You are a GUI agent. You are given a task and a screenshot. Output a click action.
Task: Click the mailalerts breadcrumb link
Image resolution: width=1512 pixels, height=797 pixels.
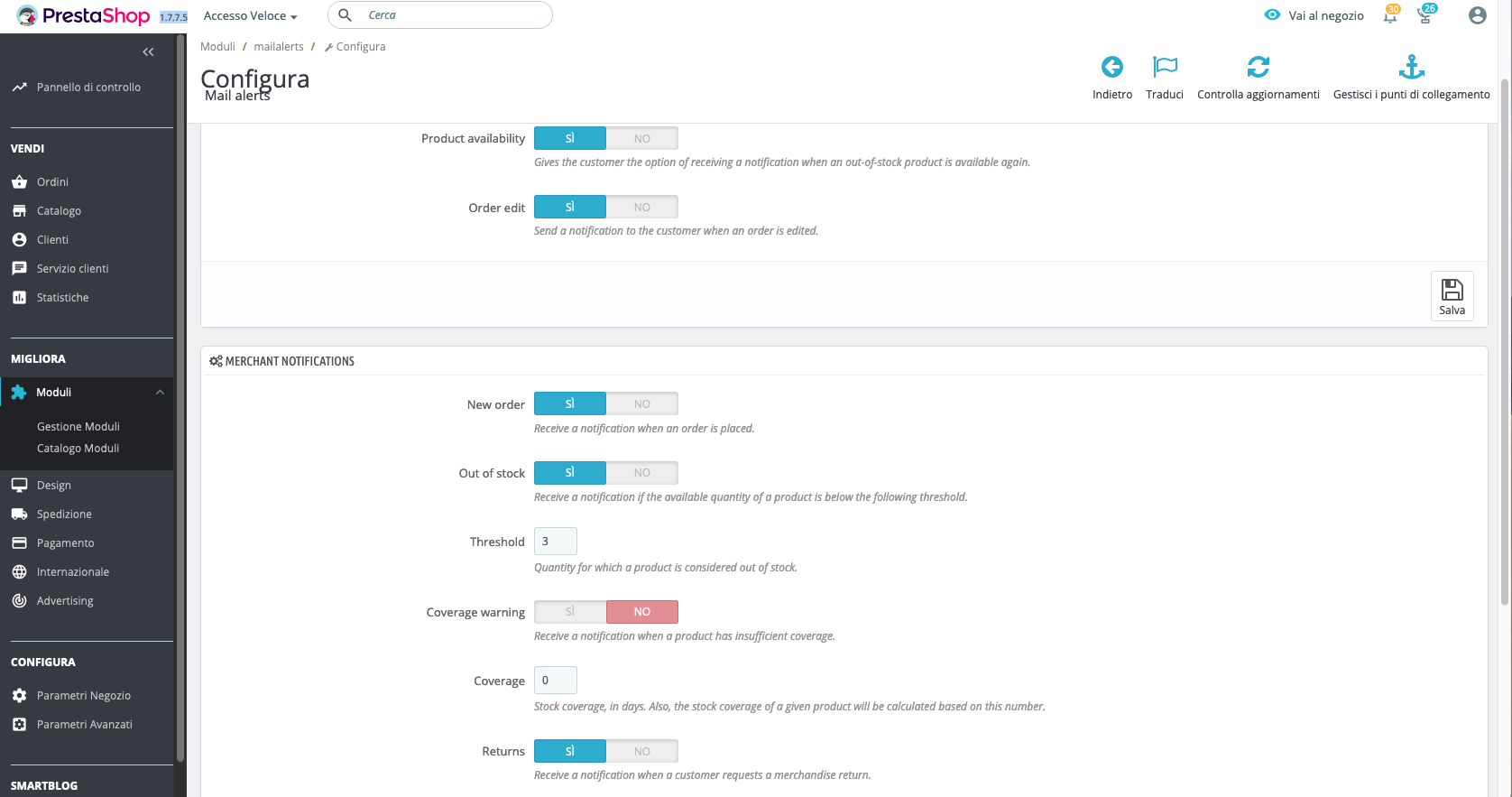click(x=279, y=47)
